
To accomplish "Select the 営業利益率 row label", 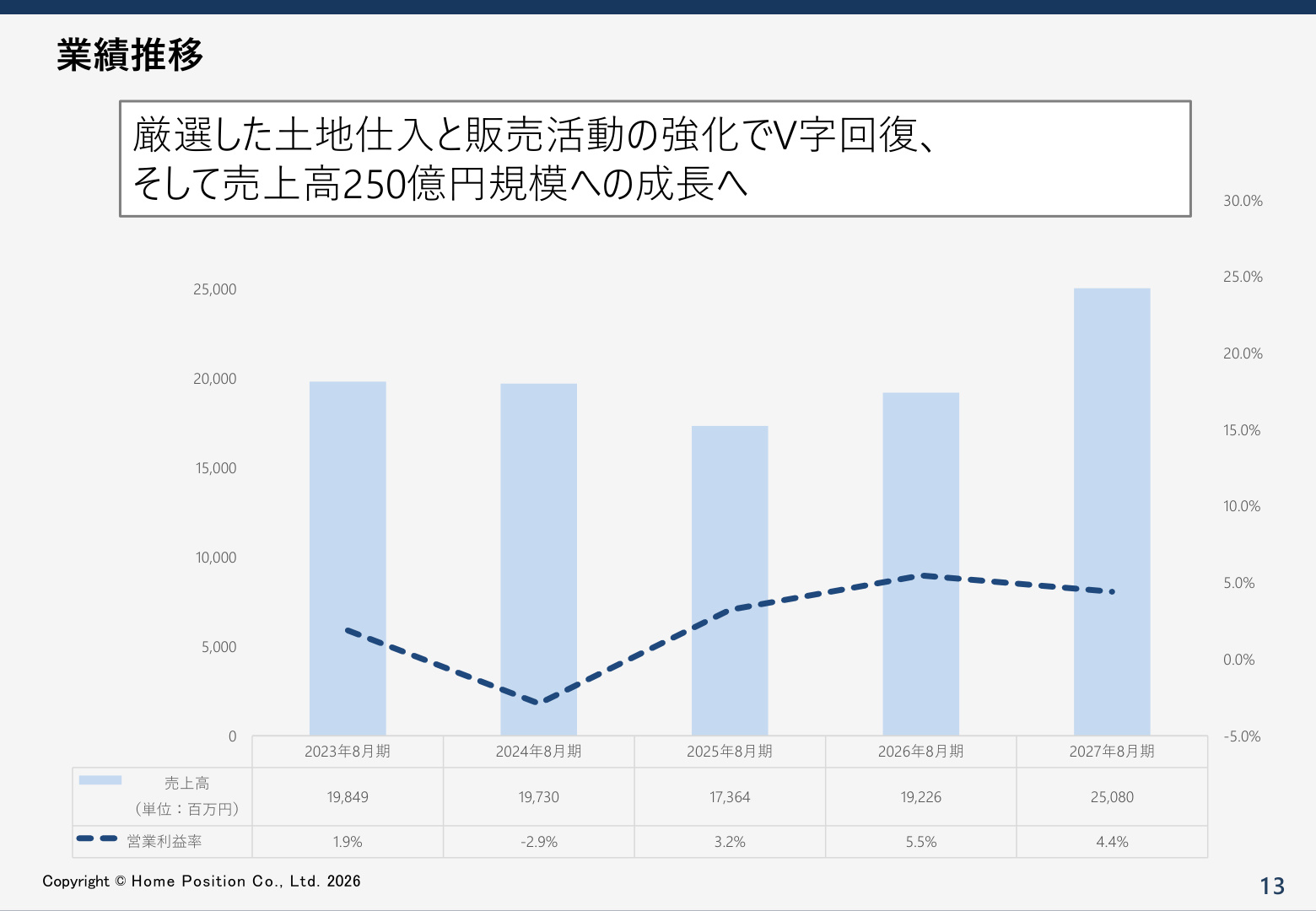I will click(164, 842).
